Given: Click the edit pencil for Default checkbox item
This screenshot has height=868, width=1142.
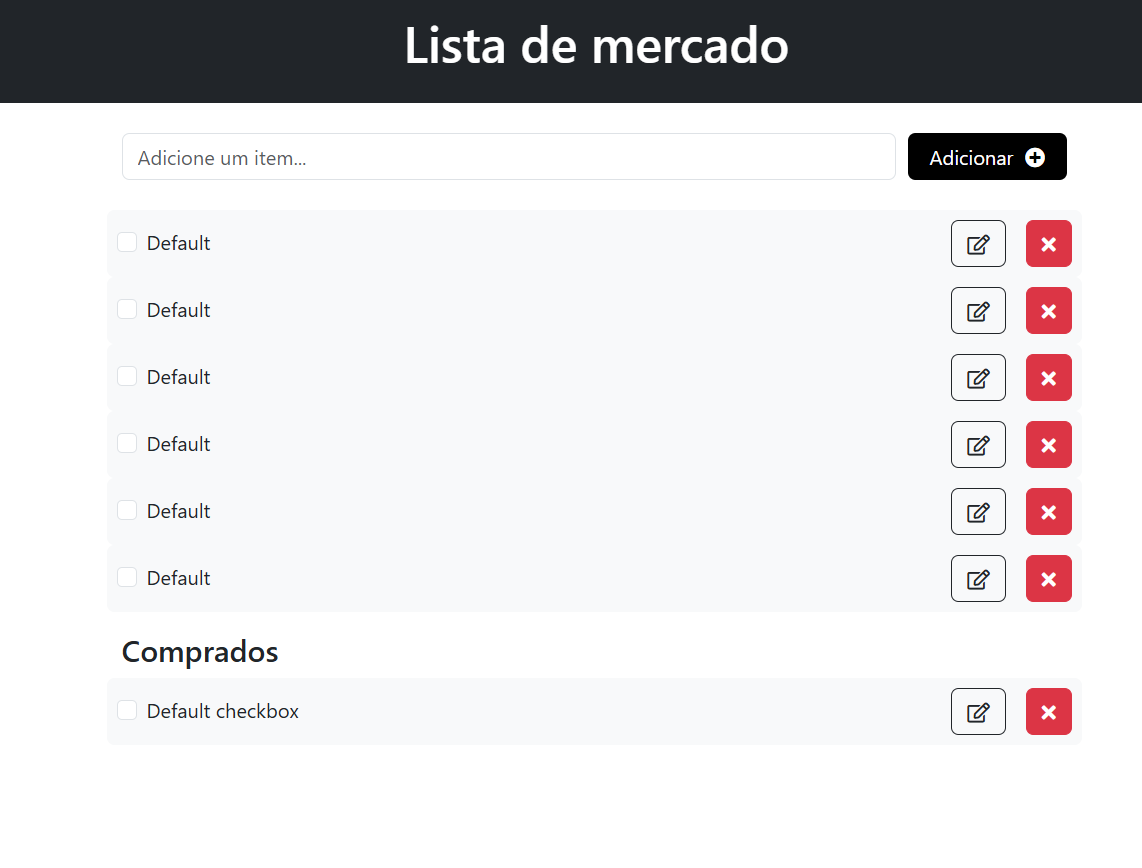Looking at the screenshot, I should pos(978,711).
